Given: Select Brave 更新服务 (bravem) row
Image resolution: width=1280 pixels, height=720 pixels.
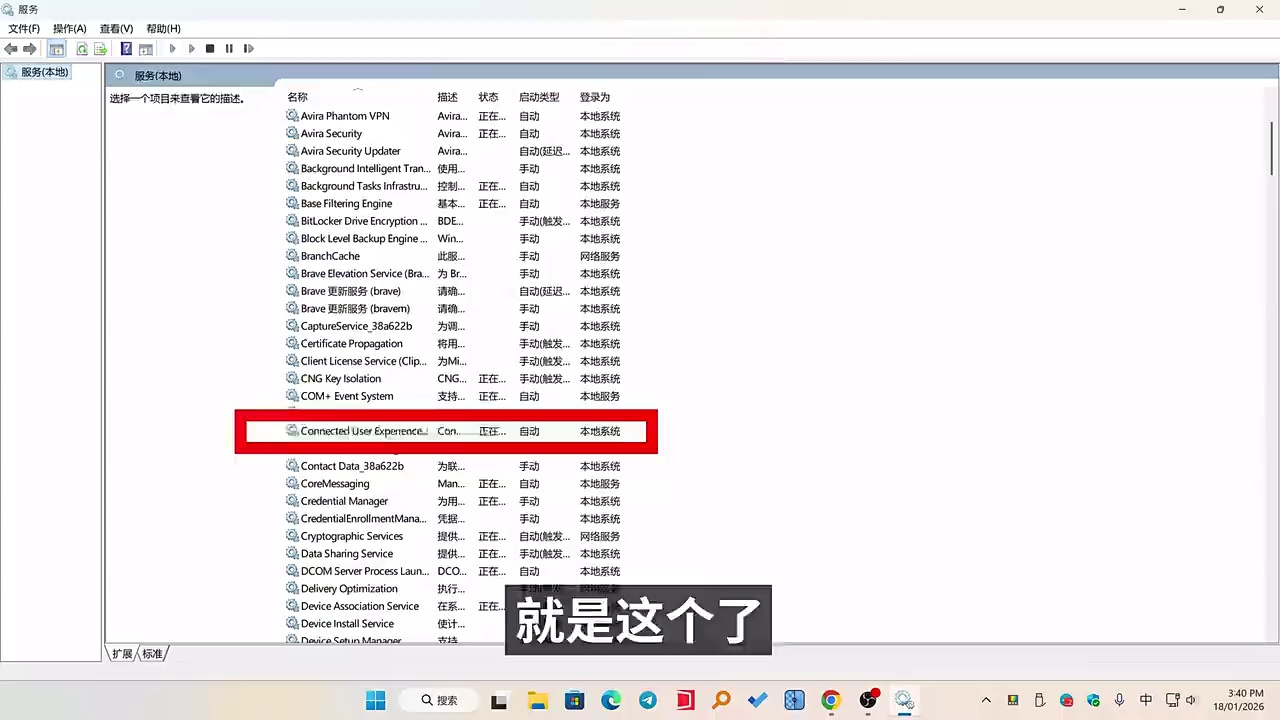Looking at the screenshot, I should point(453,309).
